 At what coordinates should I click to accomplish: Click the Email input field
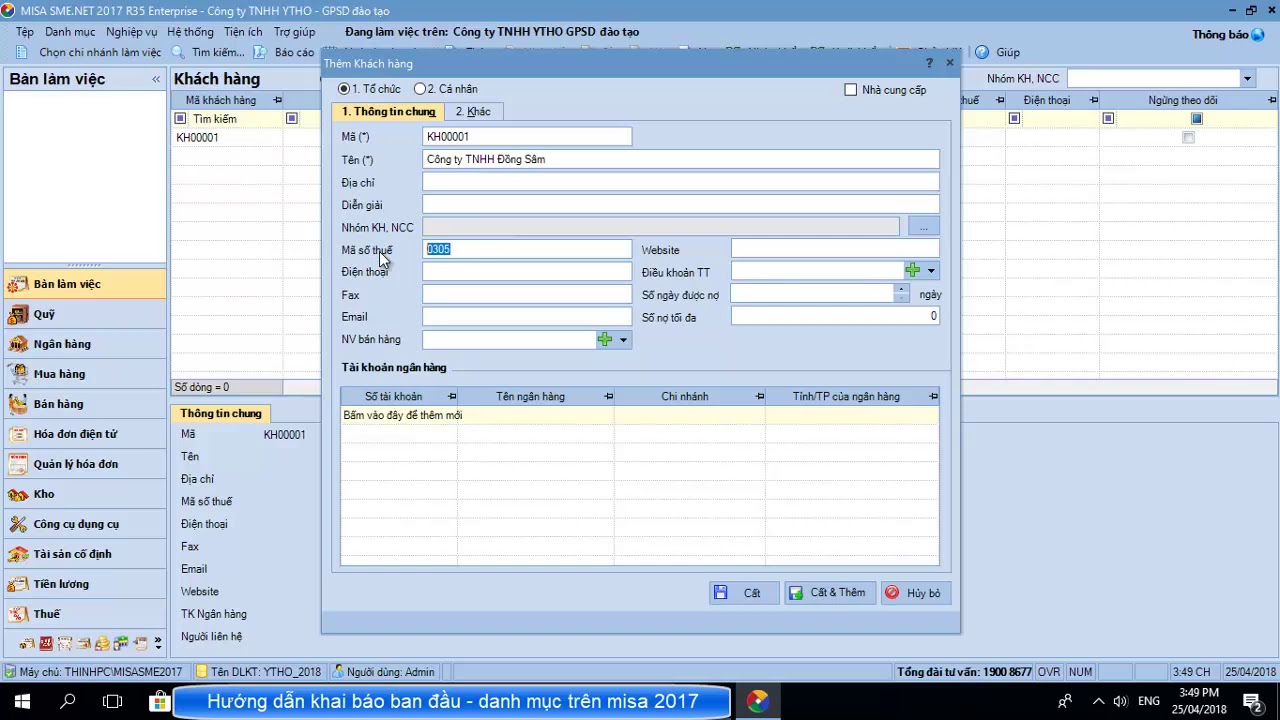pyautogui.click(x=527, y=317)
